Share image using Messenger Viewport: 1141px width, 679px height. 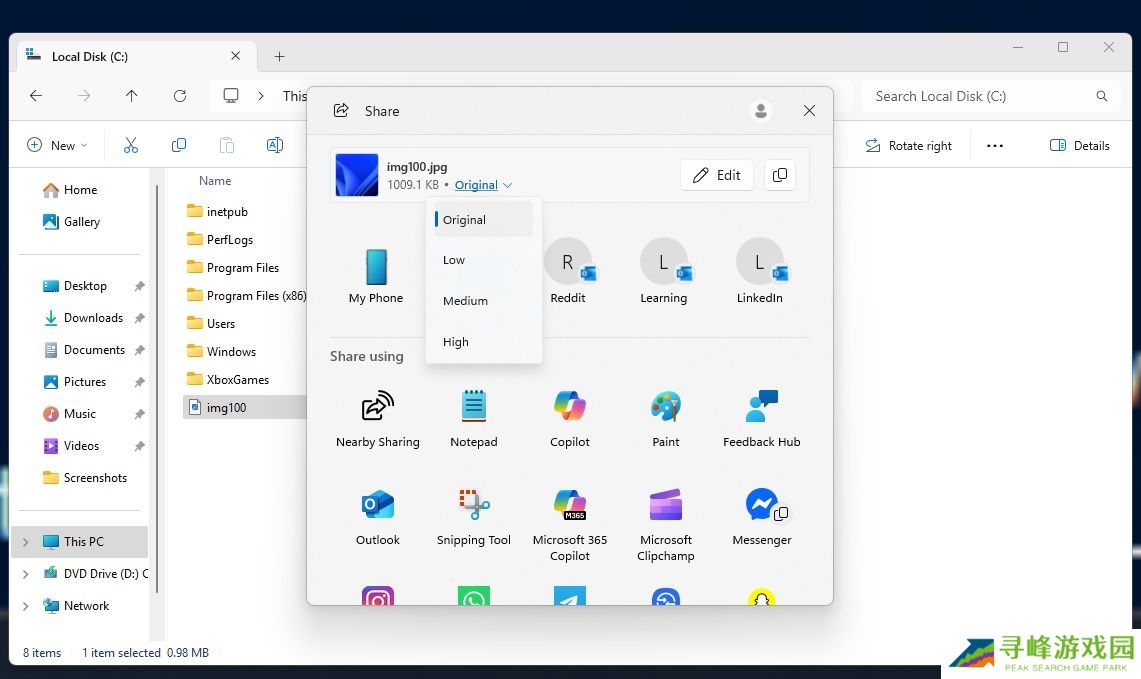(762, 517)
